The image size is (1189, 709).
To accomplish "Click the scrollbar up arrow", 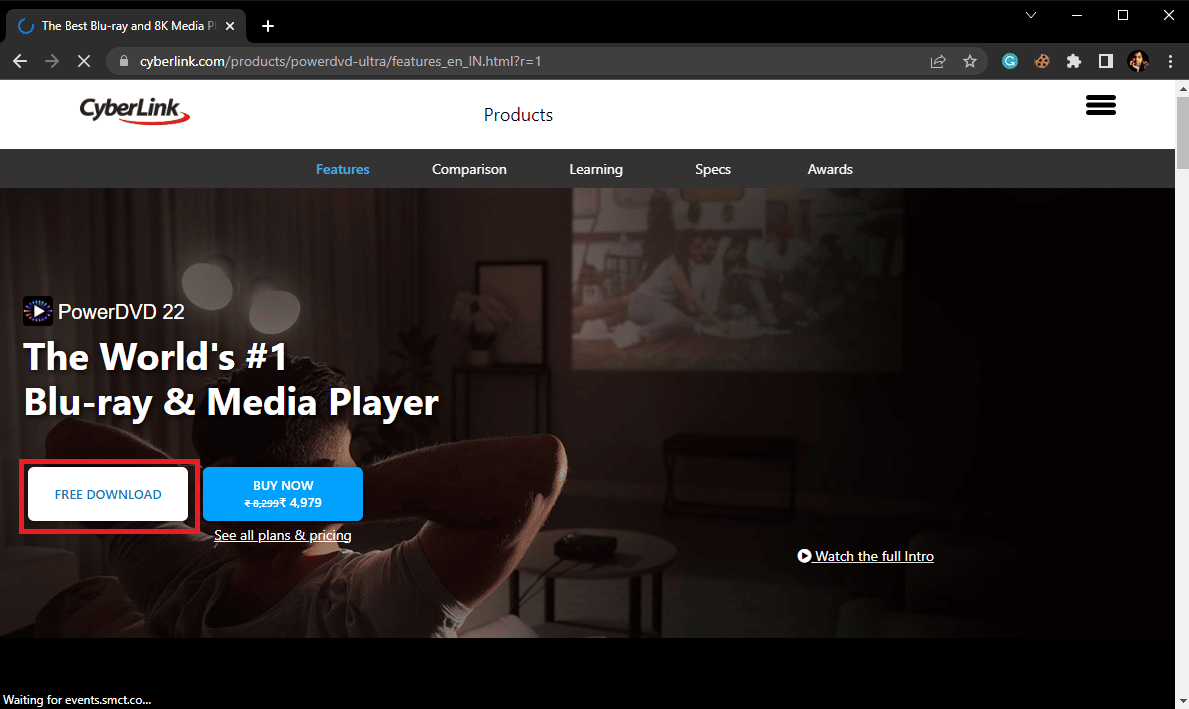I will [x=1182, y=89].
